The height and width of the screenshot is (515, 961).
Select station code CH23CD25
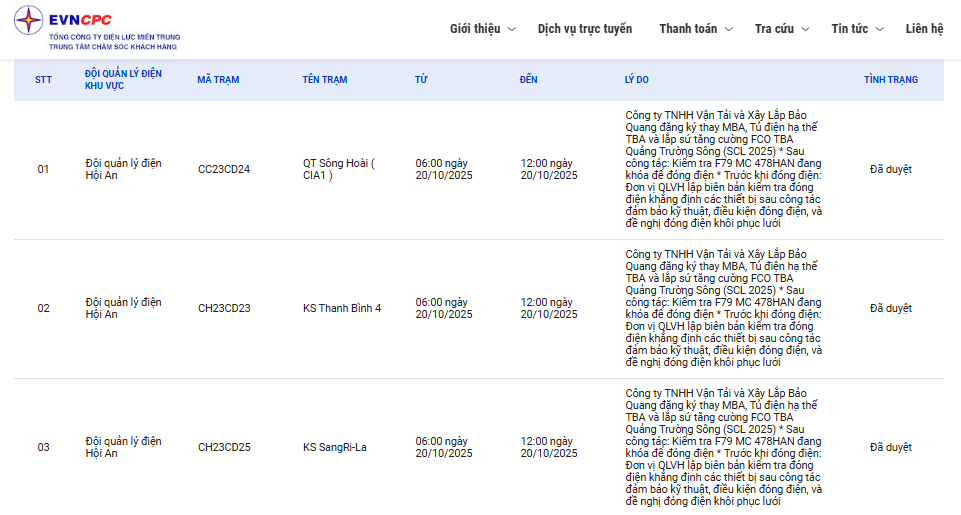[224, 447]
